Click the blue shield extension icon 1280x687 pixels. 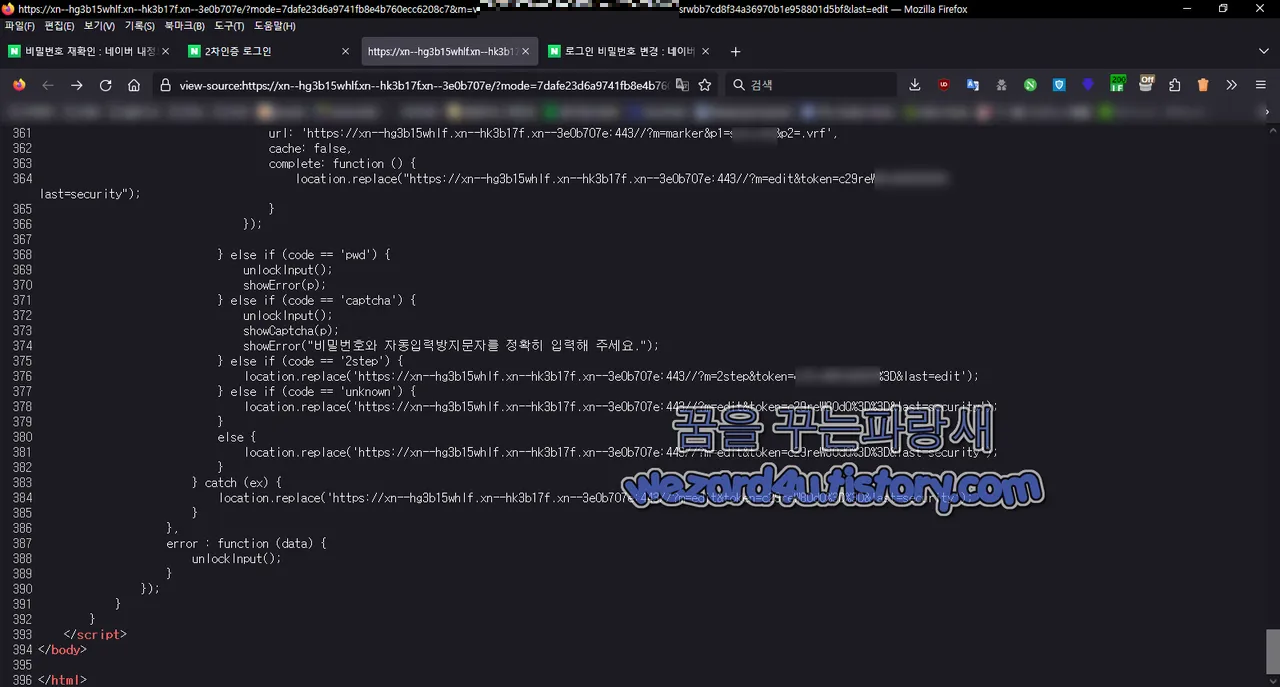[x=1059, y=85]
